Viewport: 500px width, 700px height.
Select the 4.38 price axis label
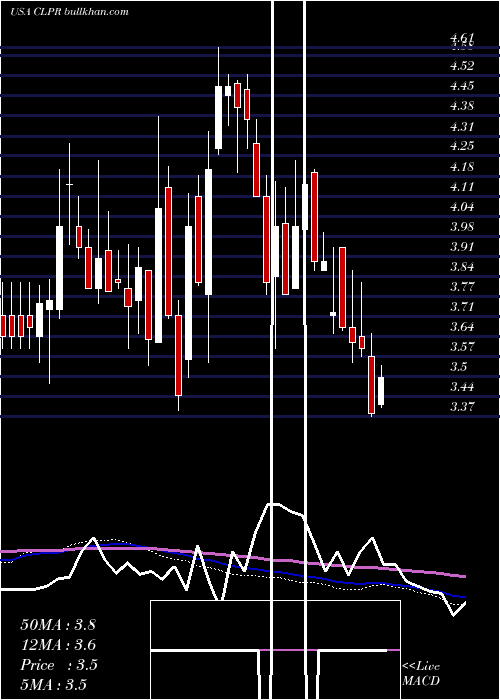462,106
